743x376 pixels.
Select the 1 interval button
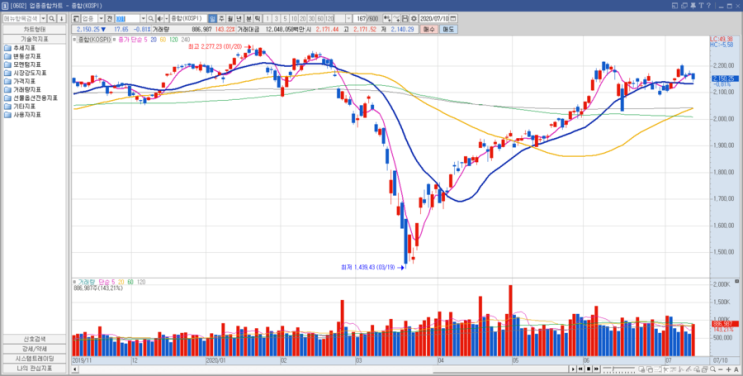click(268, 18)
